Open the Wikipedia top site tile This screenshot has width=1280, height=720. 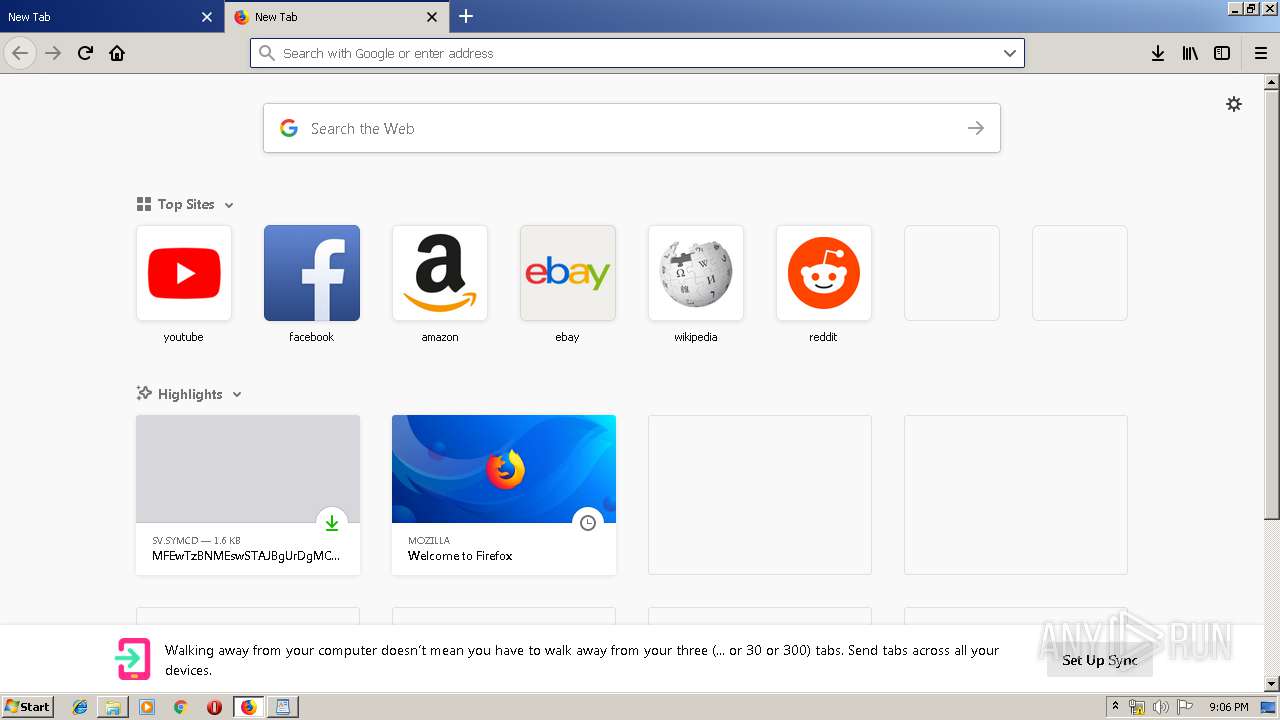pyautogui.click(x=696, y=273)
